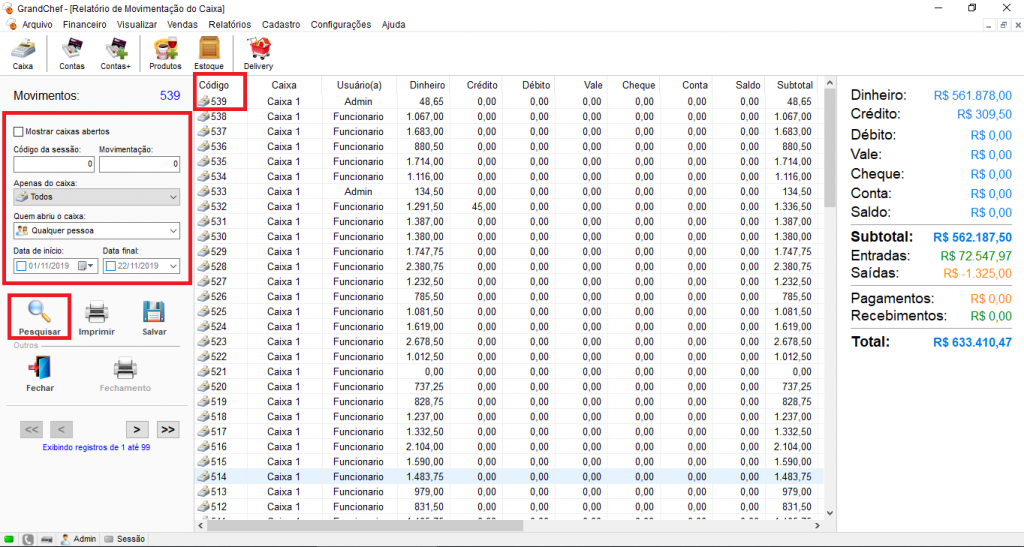
Task: Open the Caixa toolbar icon
Action: point(23,53)
